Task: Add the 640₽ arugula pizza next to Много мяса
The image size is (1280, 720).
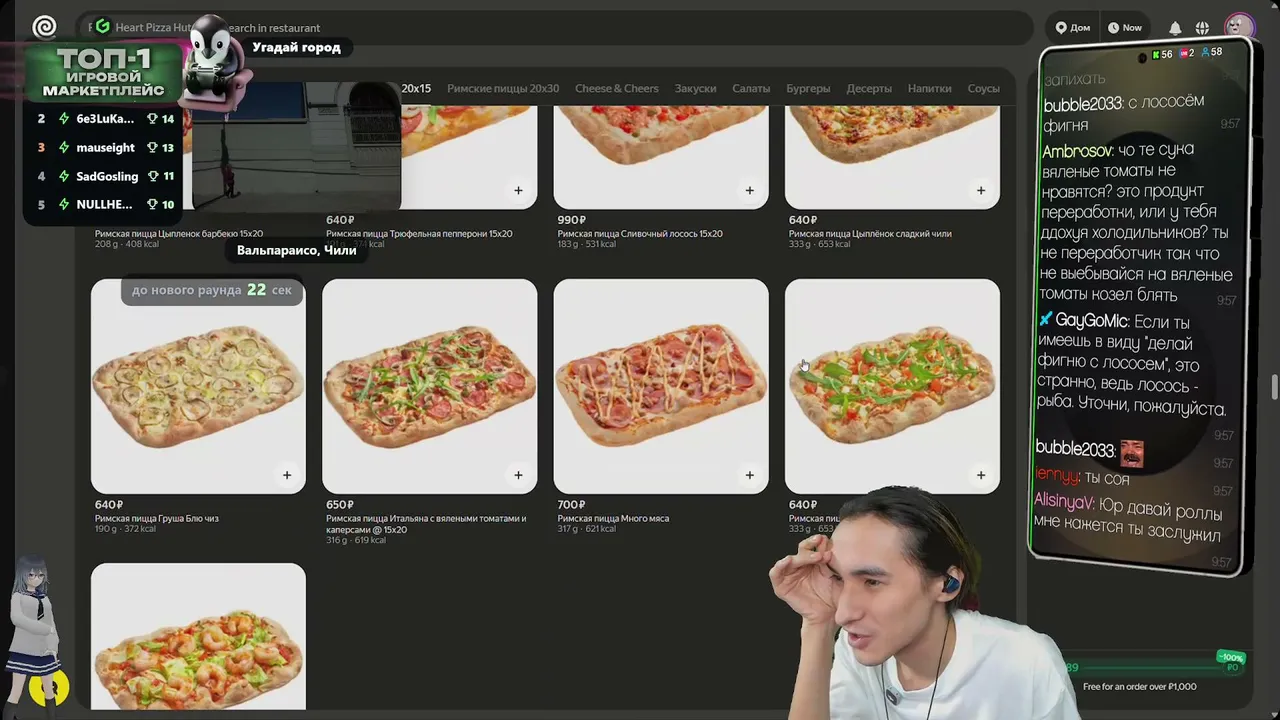Action: 980,475
